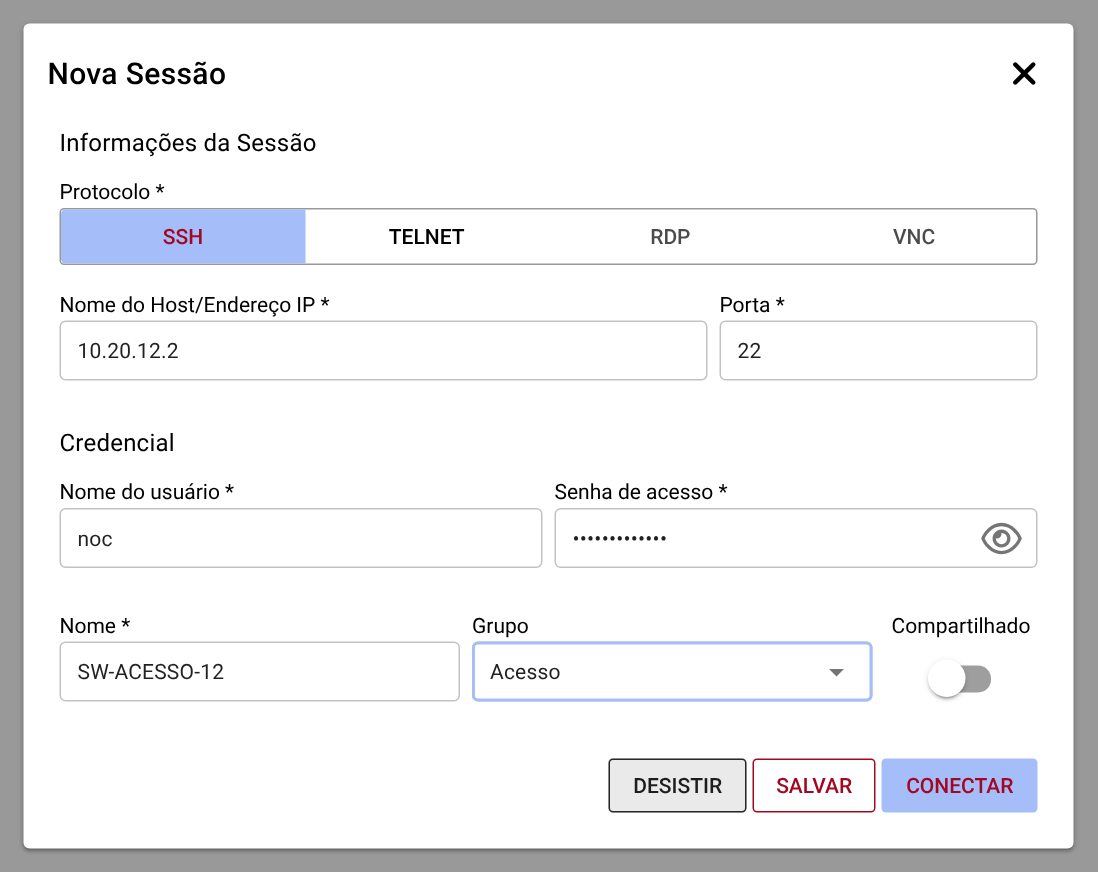This screenshot has width=1098, height=872.
Task: Toggle the Compartilhado switch
Action: pyautogui.click(x=959, y=679)
